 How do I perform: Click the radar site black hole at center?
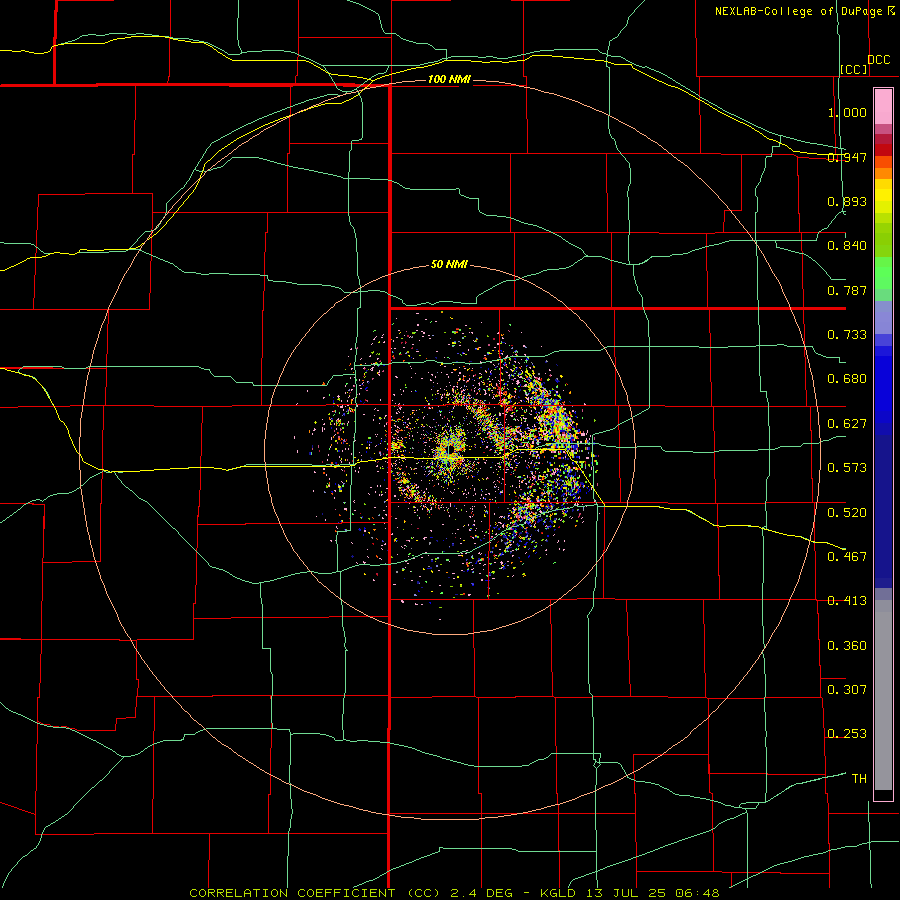click(x=452, y=448)
